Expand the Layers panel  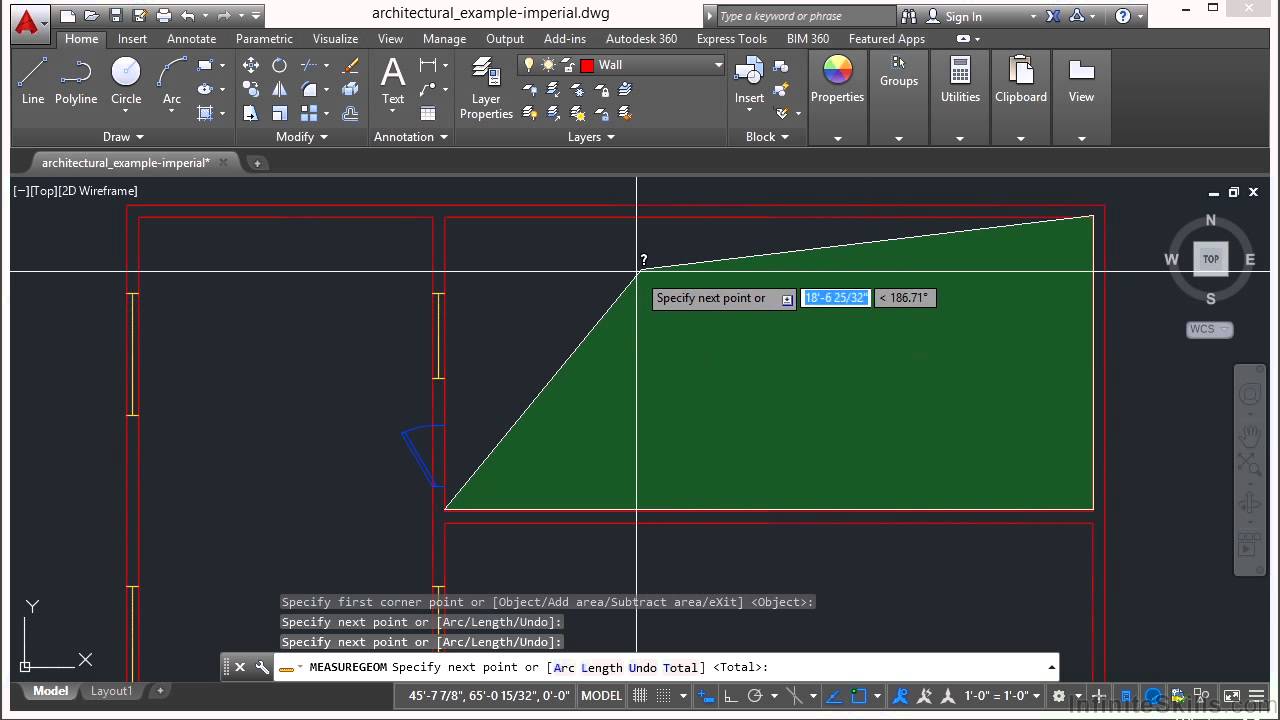[591, 137]
